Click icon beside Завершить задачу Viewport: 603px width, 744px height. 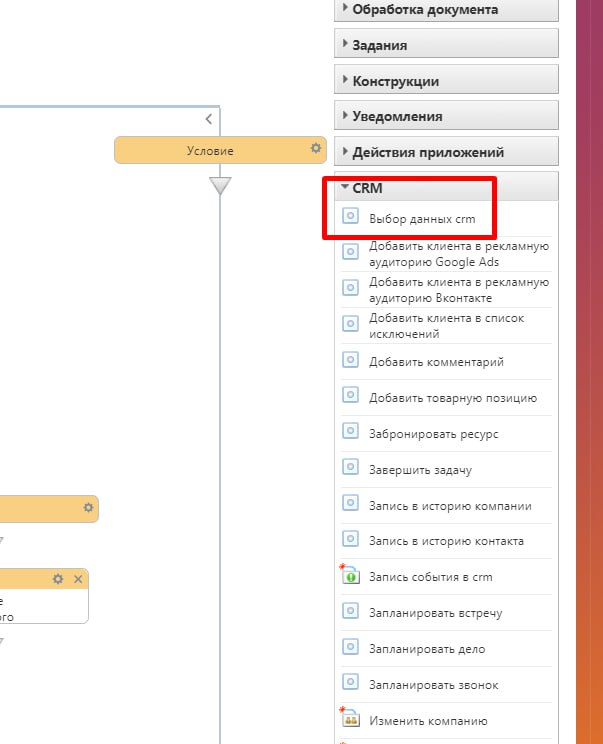pos(350,467)
